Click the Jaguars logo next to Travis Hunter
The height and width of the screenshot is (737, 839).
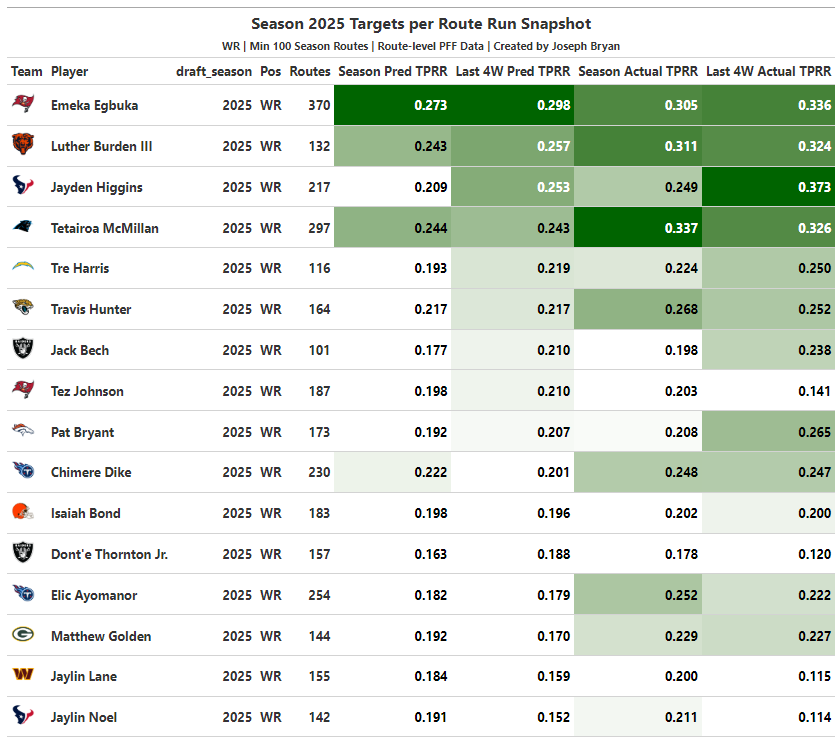click(22, 309)
